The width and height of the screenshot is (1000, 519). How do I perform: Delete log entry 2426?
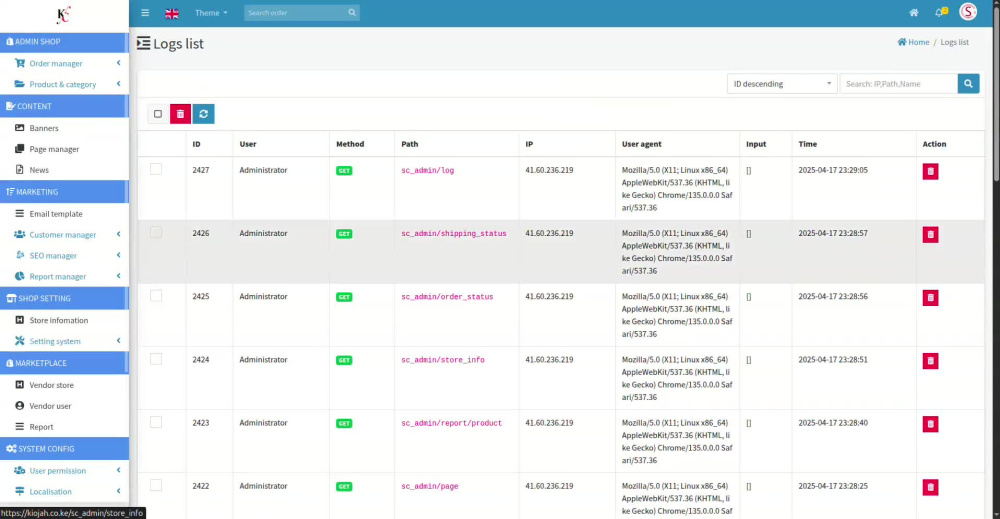tap(930, 234)
